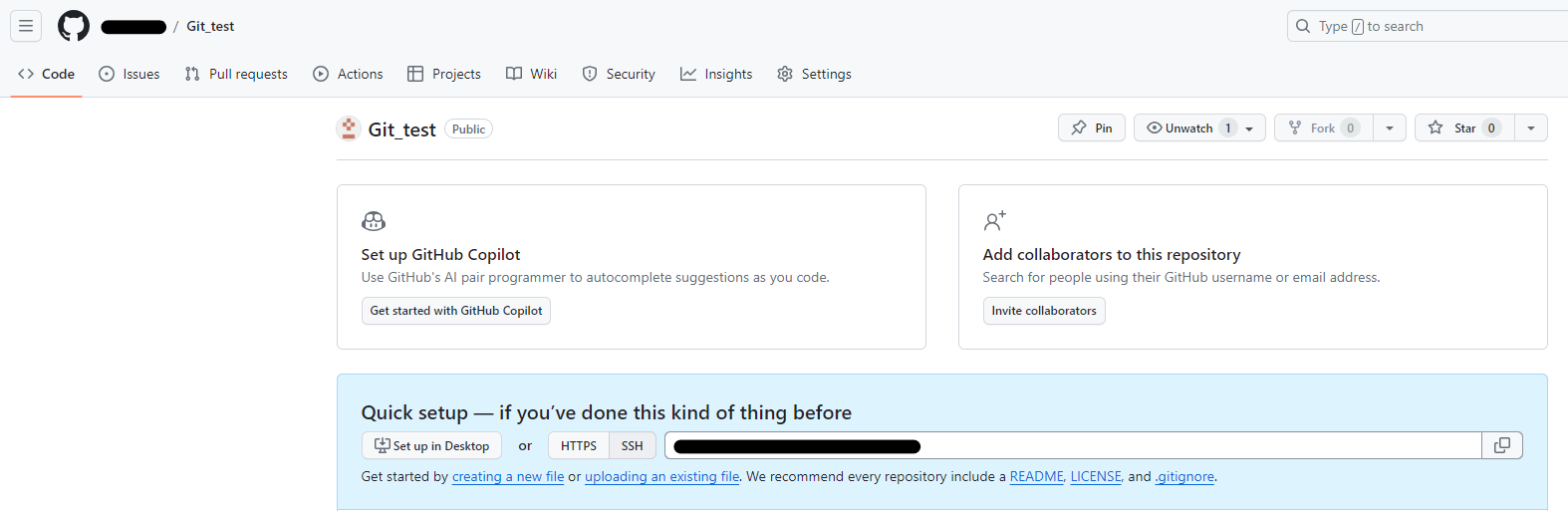The width and height of the screenshot is (1568, 511).
Task: Switch to the Code tab
Action: (x=46, y=74)
